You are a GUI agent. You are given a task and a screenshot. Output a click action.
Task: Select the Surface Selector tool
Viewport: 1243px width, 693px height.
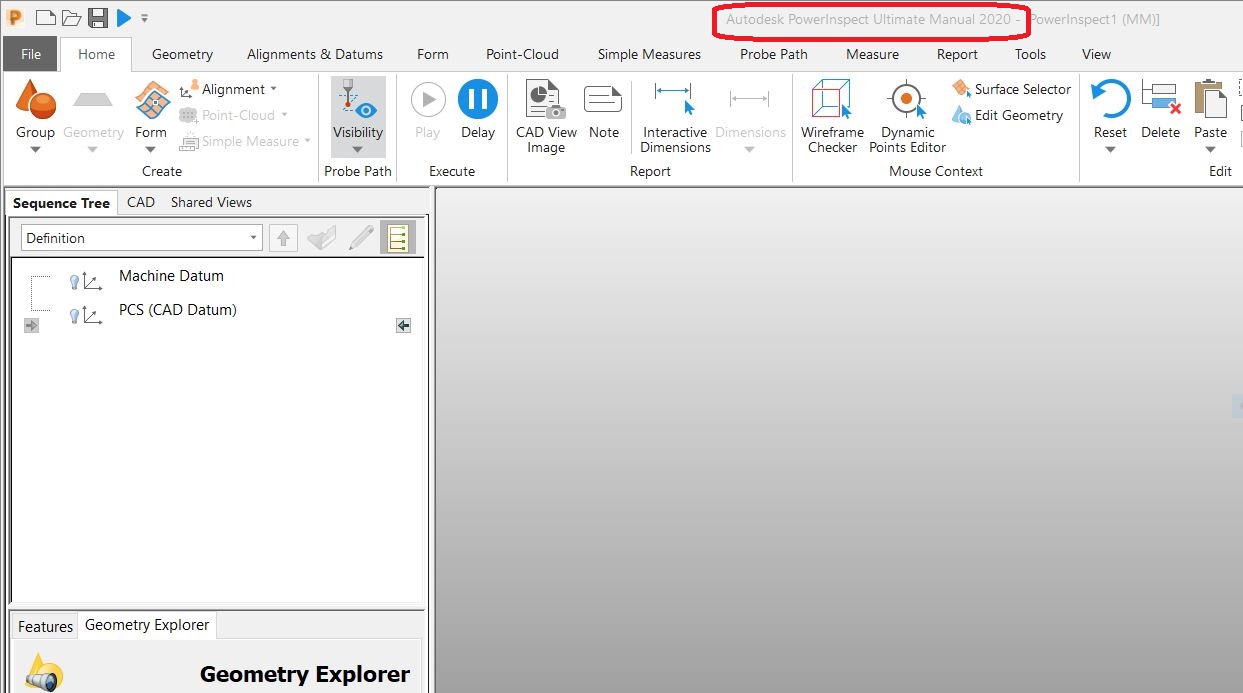pos(1011,89)
